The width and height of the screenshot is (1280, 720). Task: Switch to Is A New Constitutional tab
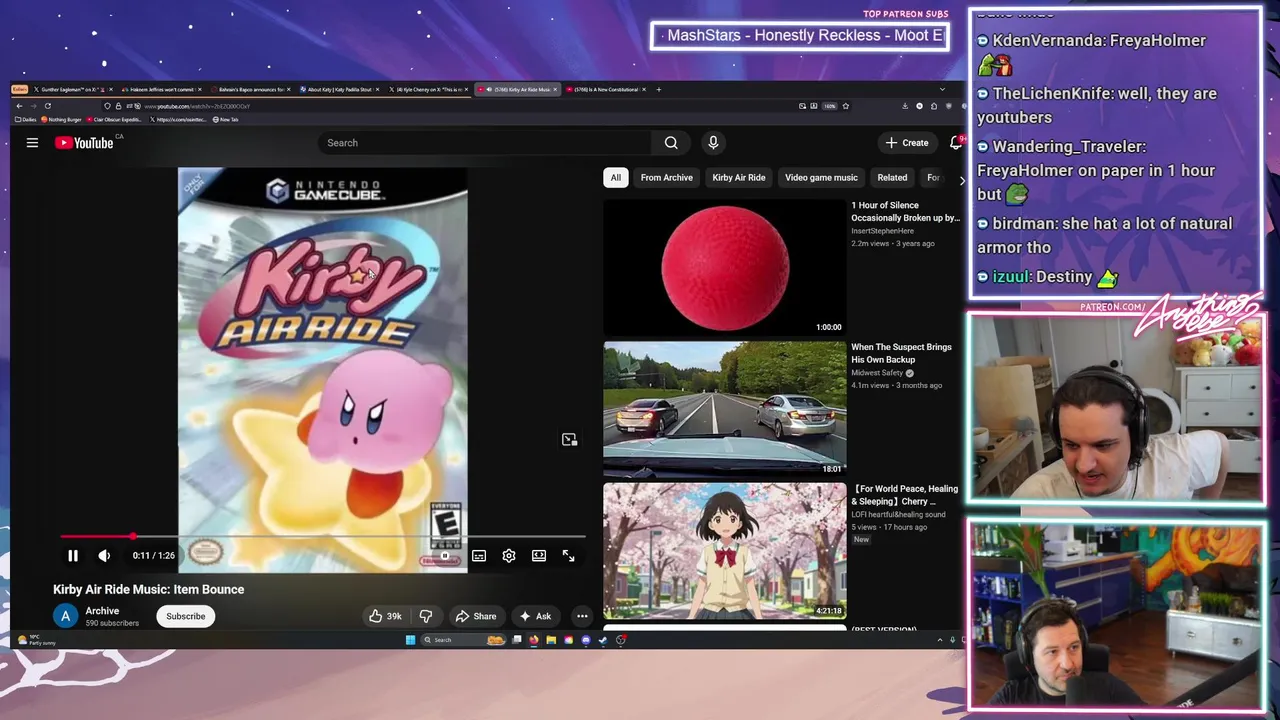(605, 89)
